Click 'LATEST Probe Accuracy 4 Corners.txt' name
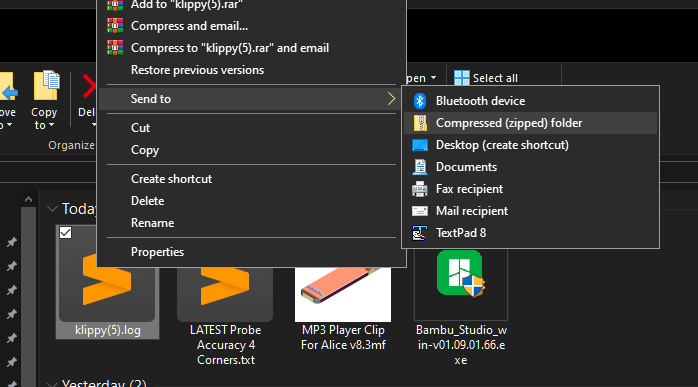 coord(225,345)
